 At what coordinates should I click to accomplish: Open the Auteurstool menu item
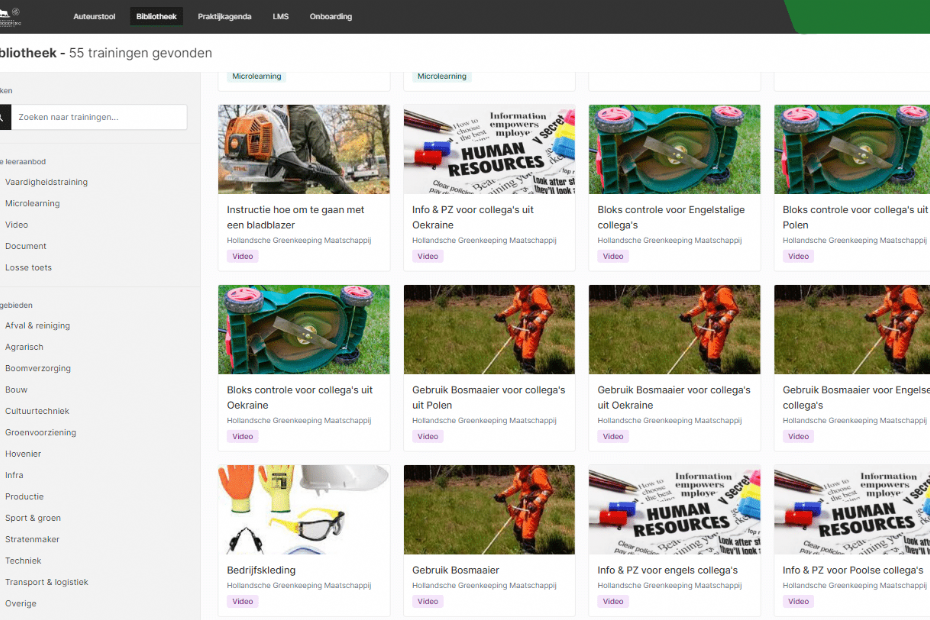pos(94,17)
